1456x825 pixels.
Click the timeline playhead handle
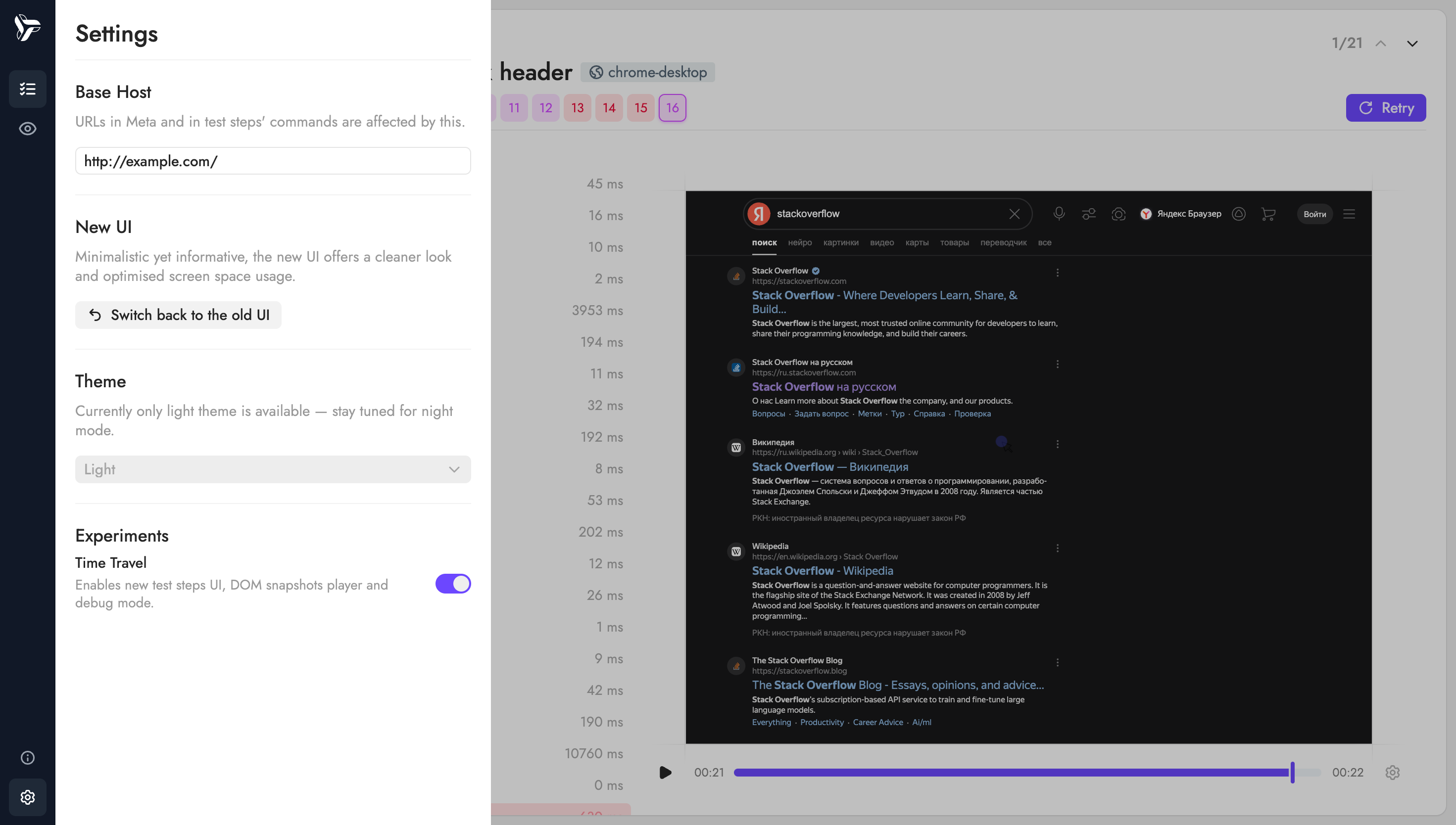tap(1292, 772)
